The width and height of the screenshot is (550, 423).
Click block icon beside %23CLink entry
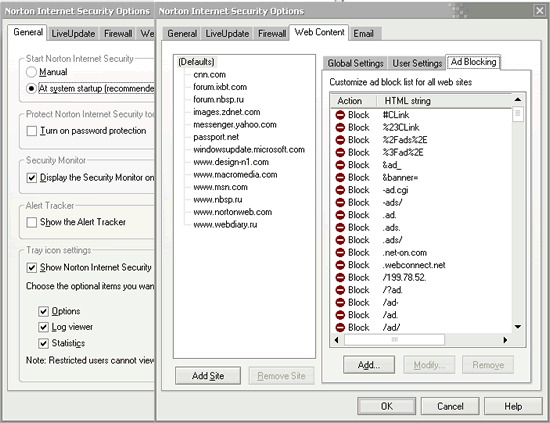coord(340,127)
